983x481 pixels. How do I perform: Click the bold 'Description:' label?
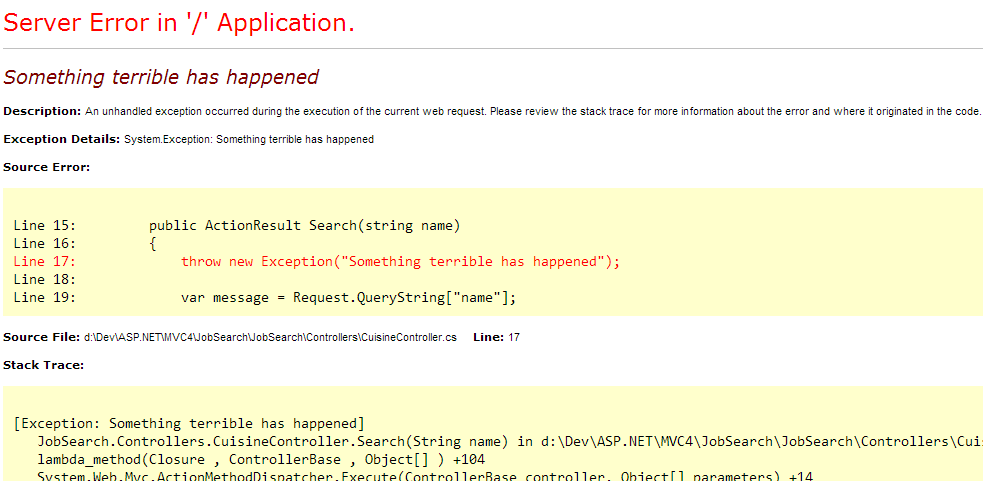[x=42, y=111]
